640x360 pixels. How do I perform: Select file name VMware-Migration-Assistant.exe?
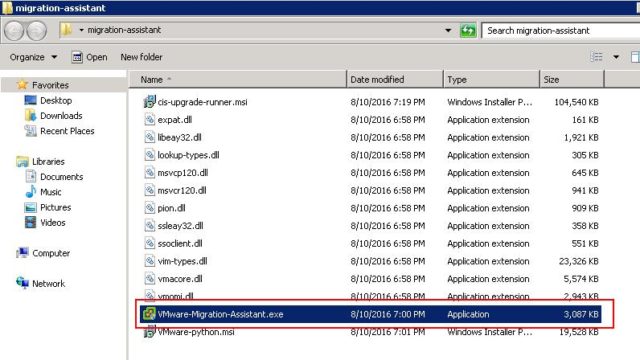[220, 314]
